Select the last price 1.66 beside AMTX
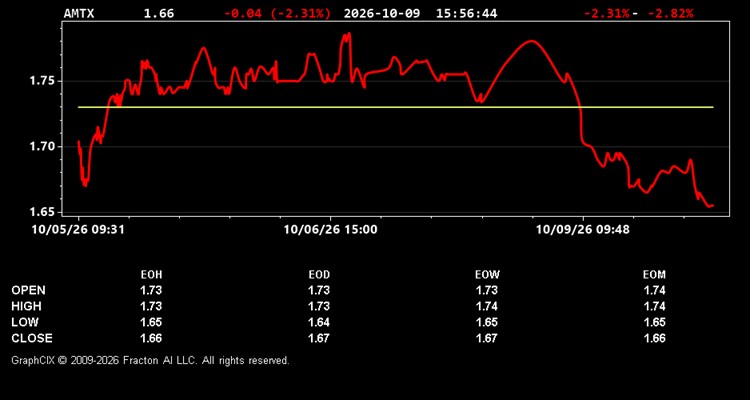 coord(159,13)
